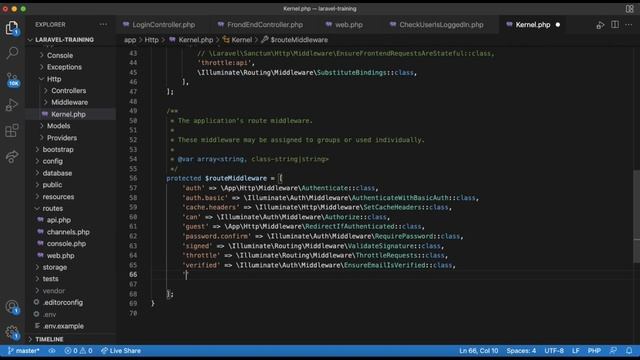Open api.php in routes folder
The image size is (640, 360).
58,220
